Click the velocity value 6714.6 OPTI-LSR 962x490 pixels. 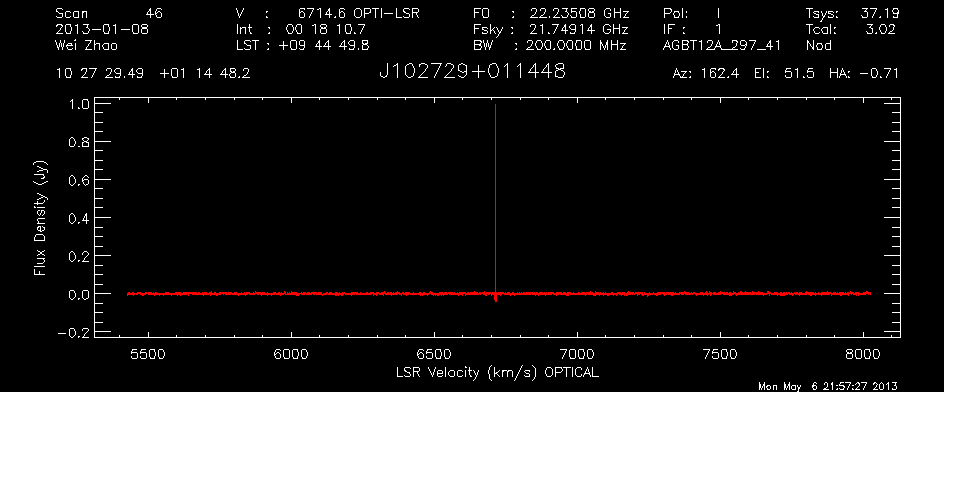click(x=359, y=13)
